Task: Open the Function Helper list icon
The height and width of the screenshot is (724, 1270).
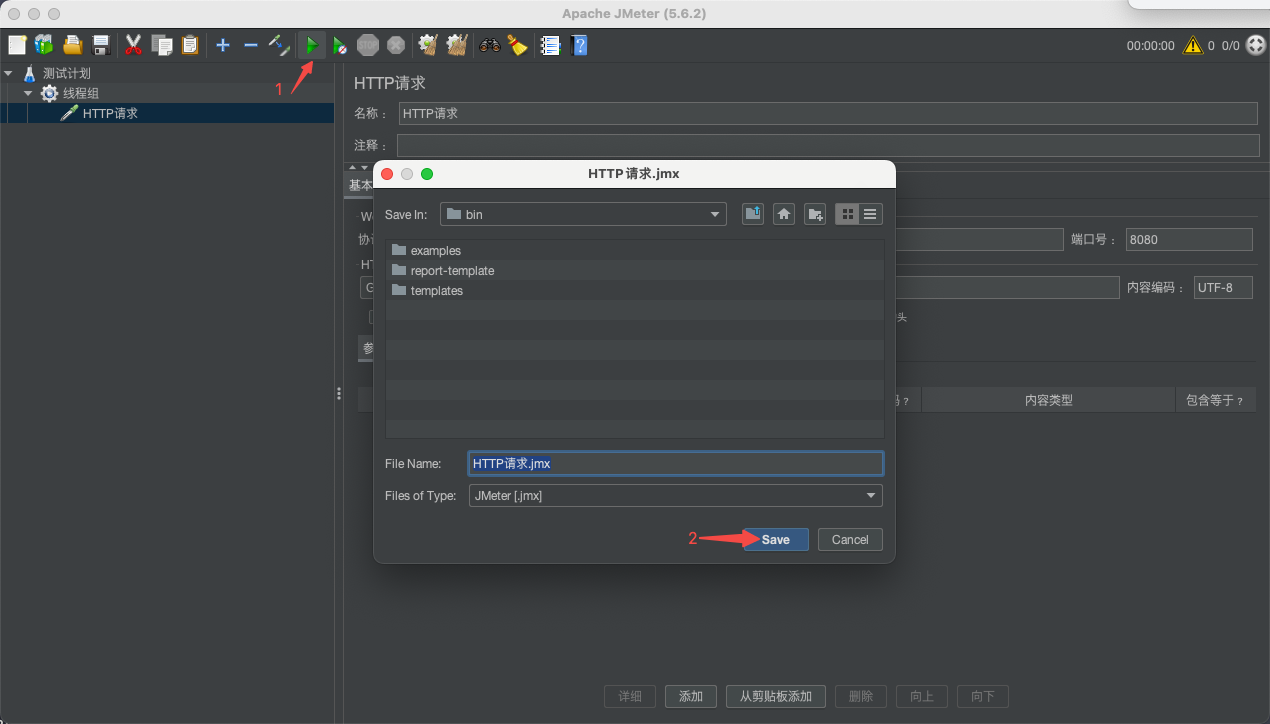Action: click(x=550, y=45)
